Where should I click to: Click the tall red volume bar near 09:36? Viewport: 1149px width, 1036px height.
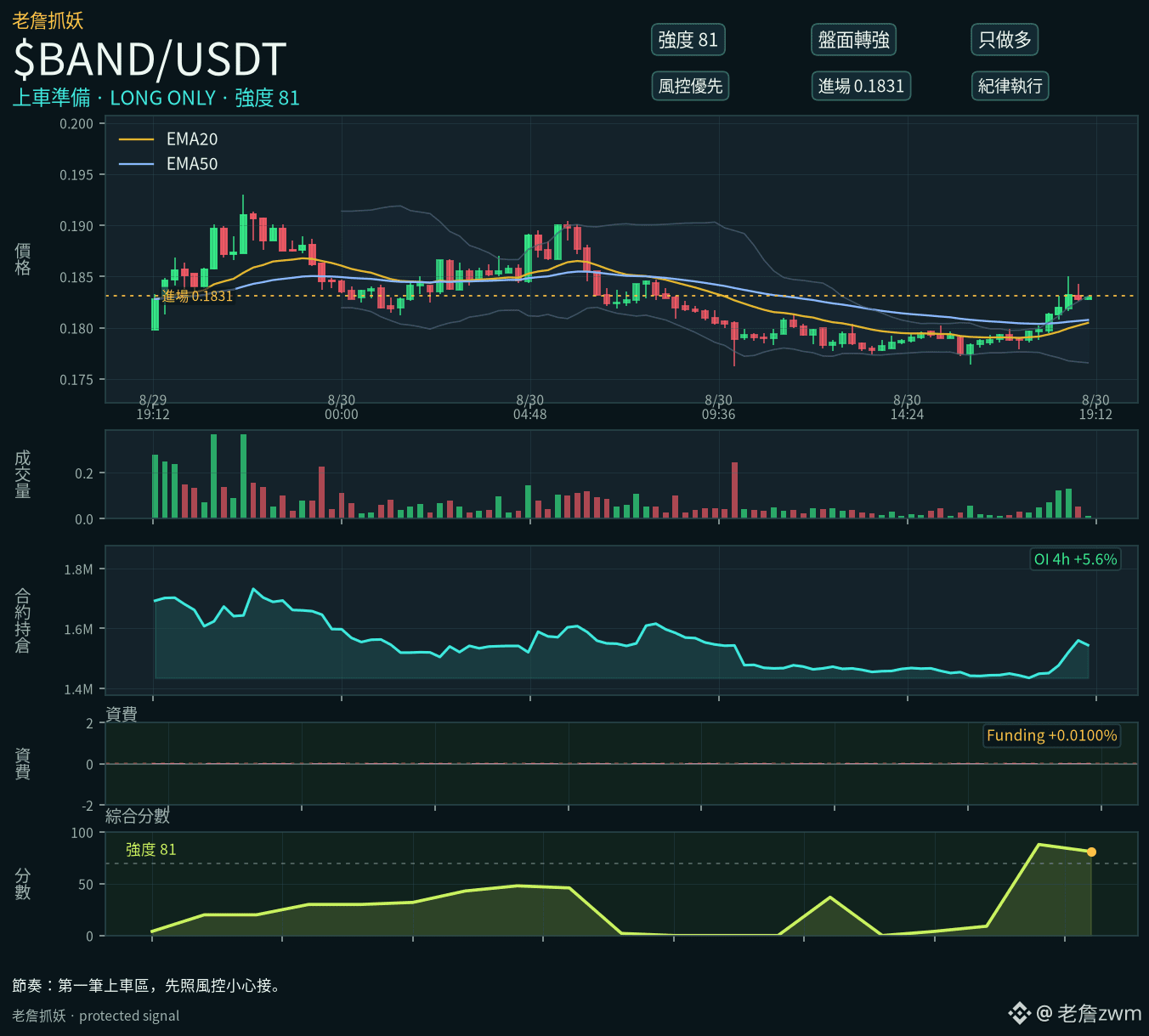pyautogui.click(x=734, y=490)
